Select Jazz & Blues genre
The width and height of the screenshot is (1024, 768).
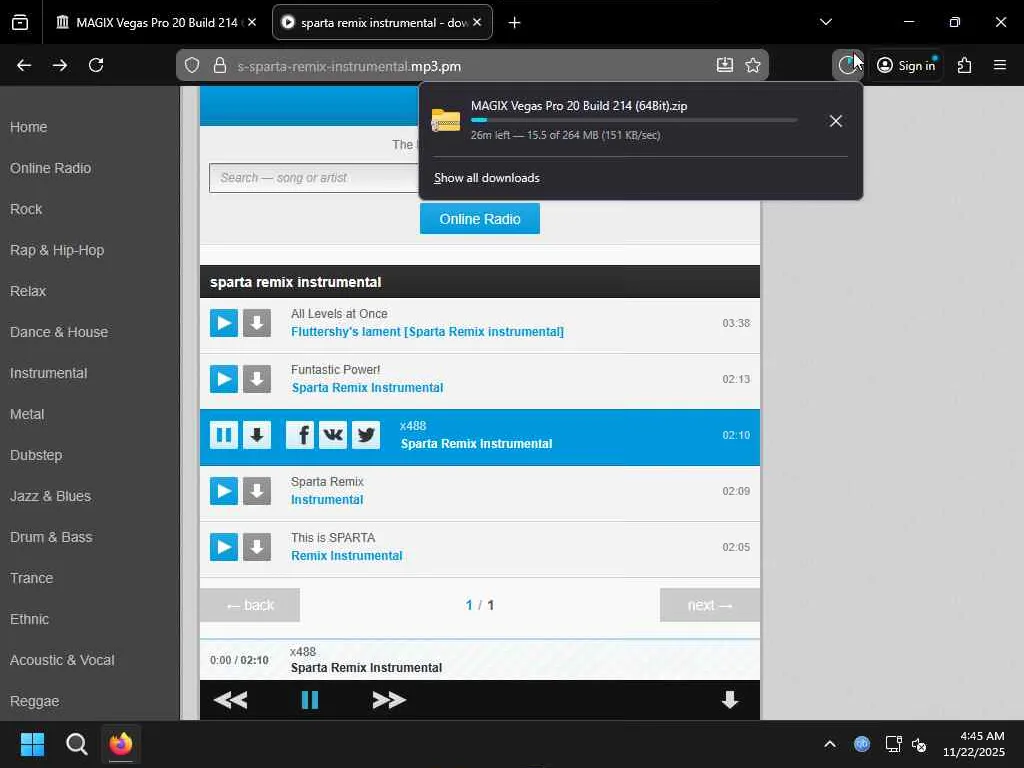50,496
